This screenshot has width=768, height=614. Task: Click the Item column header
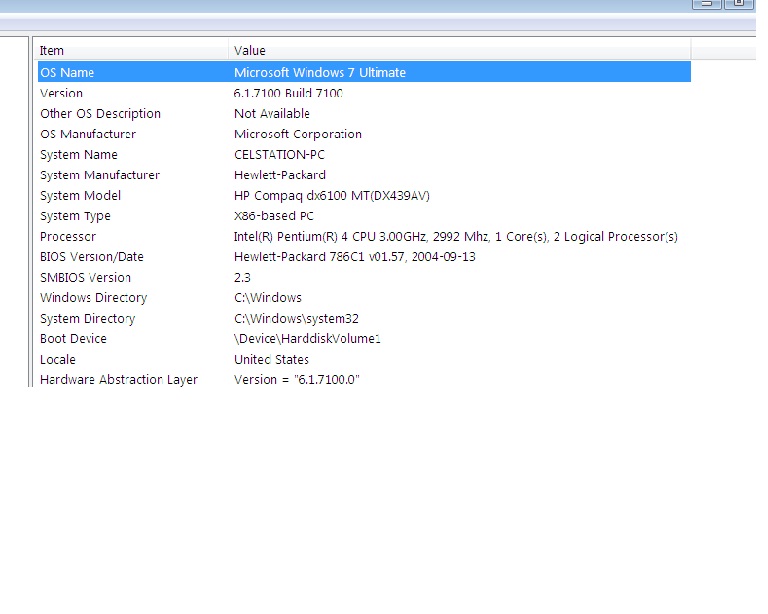coord(132,50)
